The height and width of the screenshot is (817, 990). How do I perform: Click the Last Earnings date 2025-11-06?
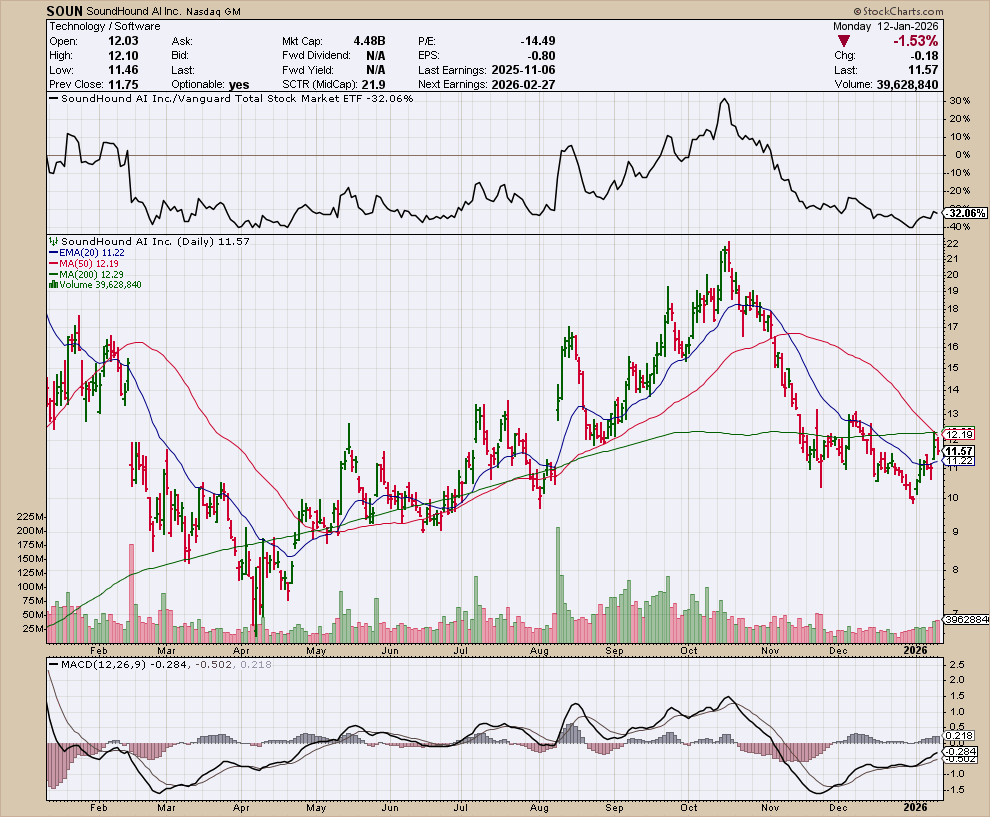[x=522, y=69]
